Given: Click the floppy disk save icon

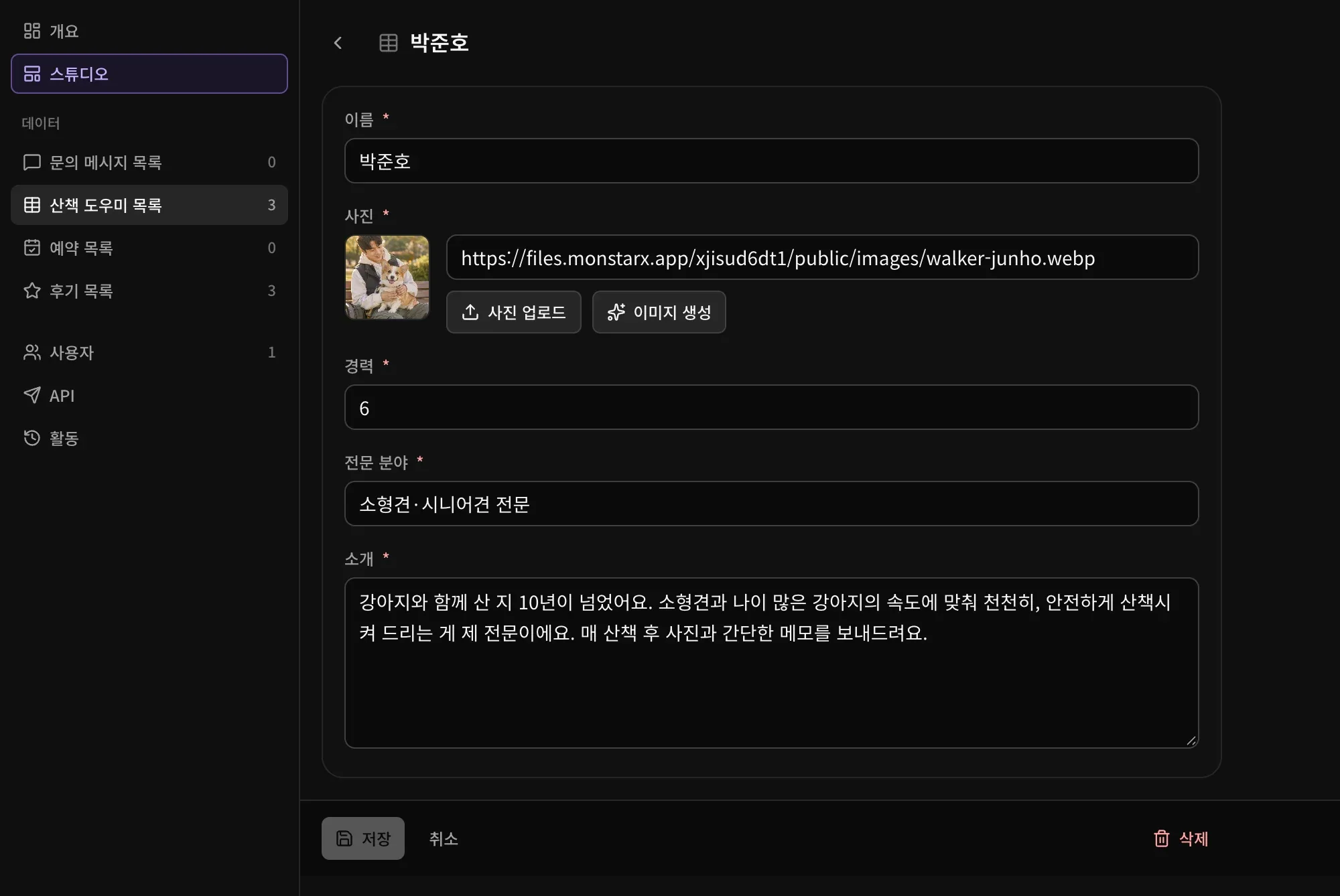Looking at the screenshot, I should 344,838.
